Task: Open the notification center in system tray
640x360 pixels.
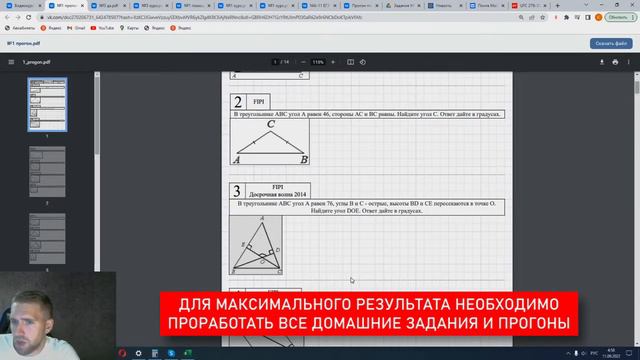Action: pyautogui.click(x=629, y=353)
